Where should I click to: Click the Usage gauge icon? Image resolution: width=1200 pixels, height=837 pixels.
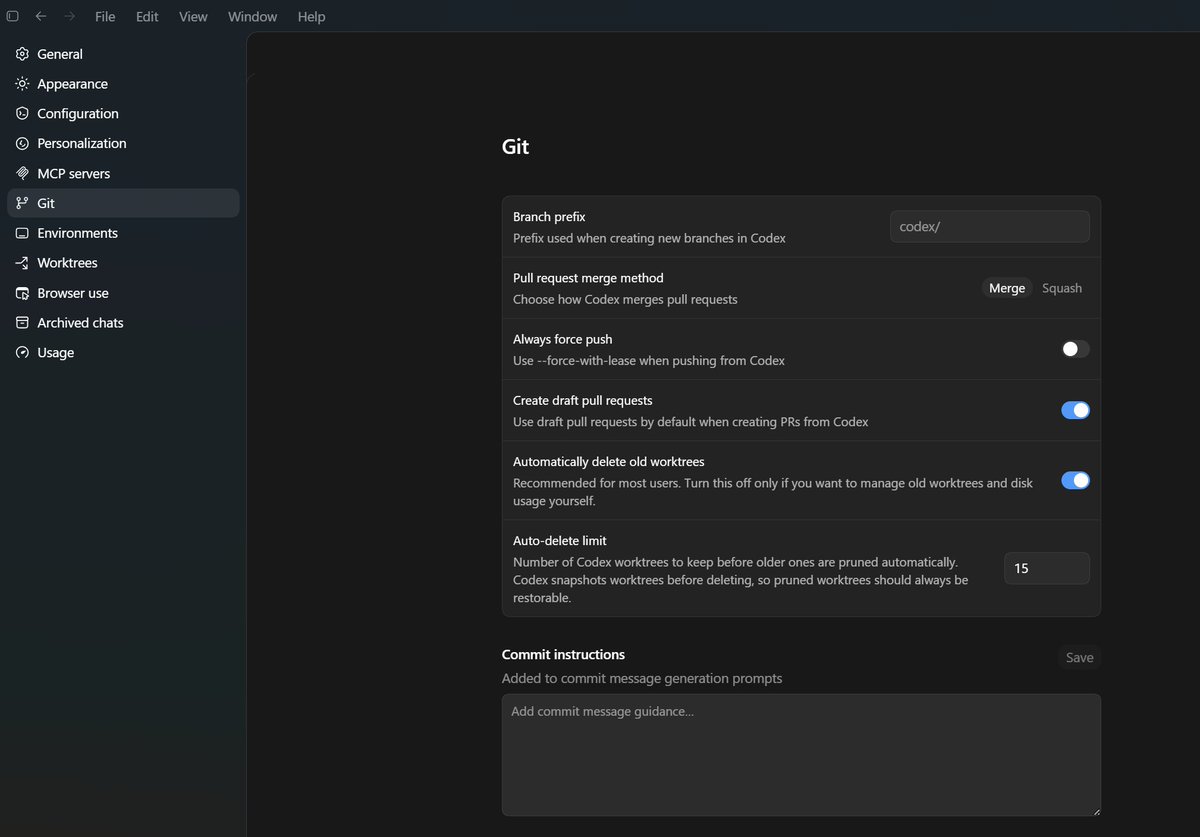[22, 353]
